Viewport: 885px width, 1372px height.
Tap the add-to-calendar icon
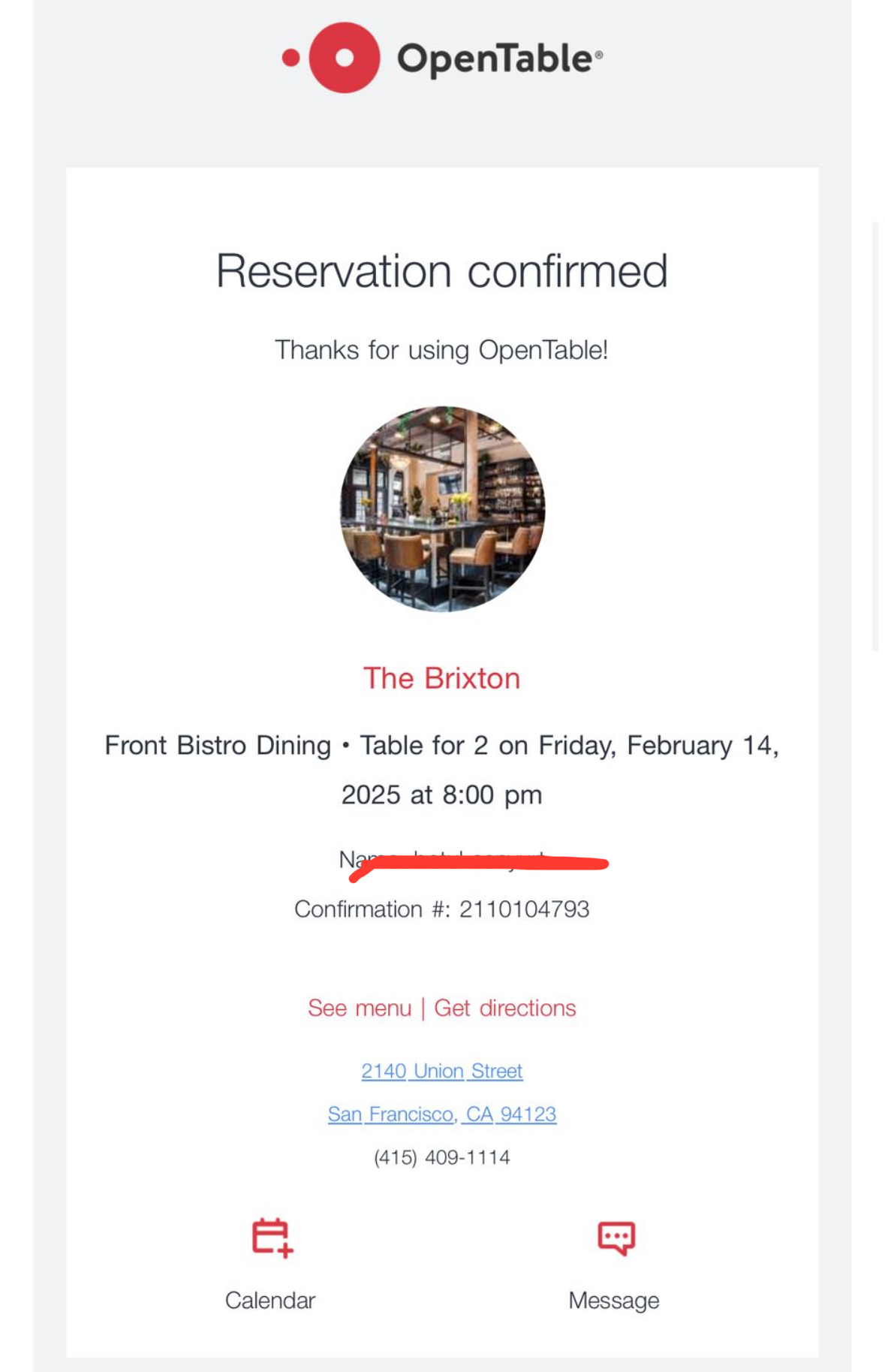coord(272,1237)
